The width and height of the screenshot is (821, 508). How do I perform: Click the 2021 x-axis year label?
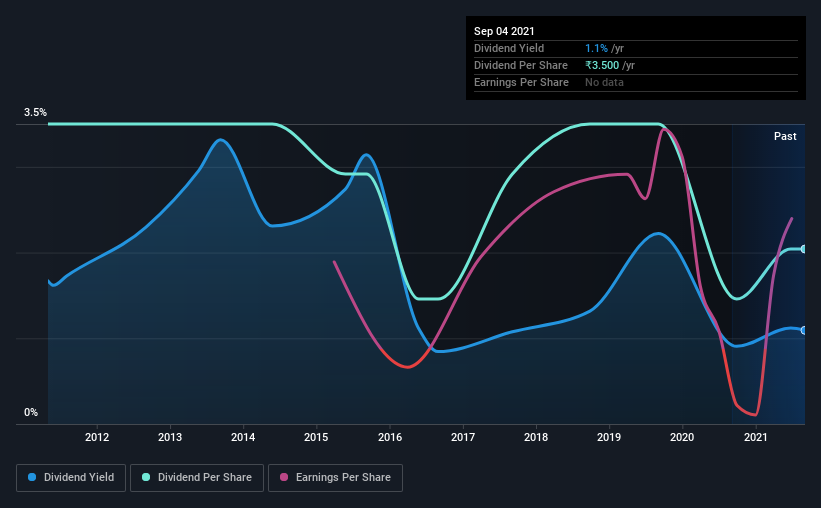point(756,437)
